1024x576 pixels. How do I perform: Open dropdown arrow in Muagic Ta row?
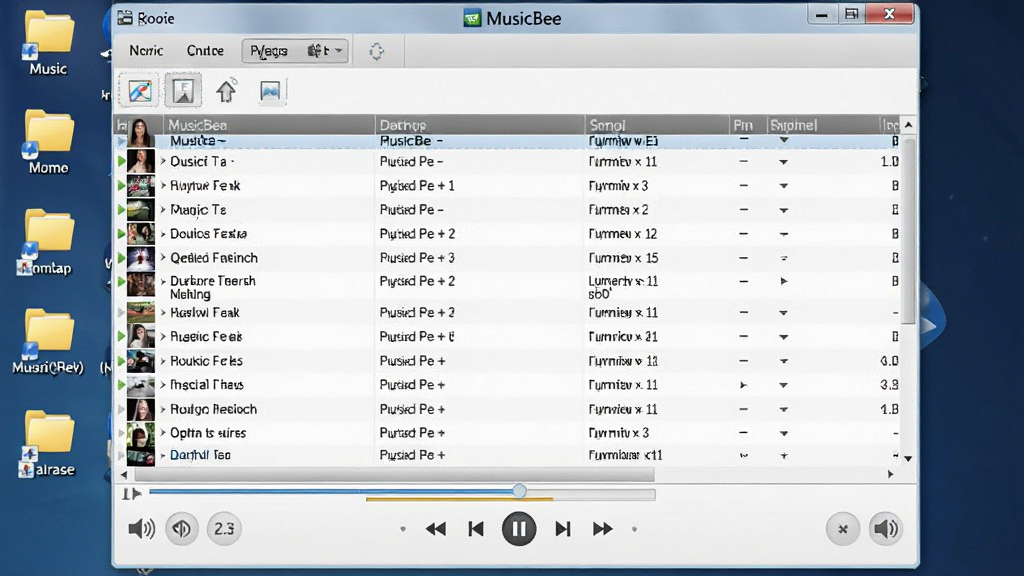pyautogui.click(x=784, y=210)
